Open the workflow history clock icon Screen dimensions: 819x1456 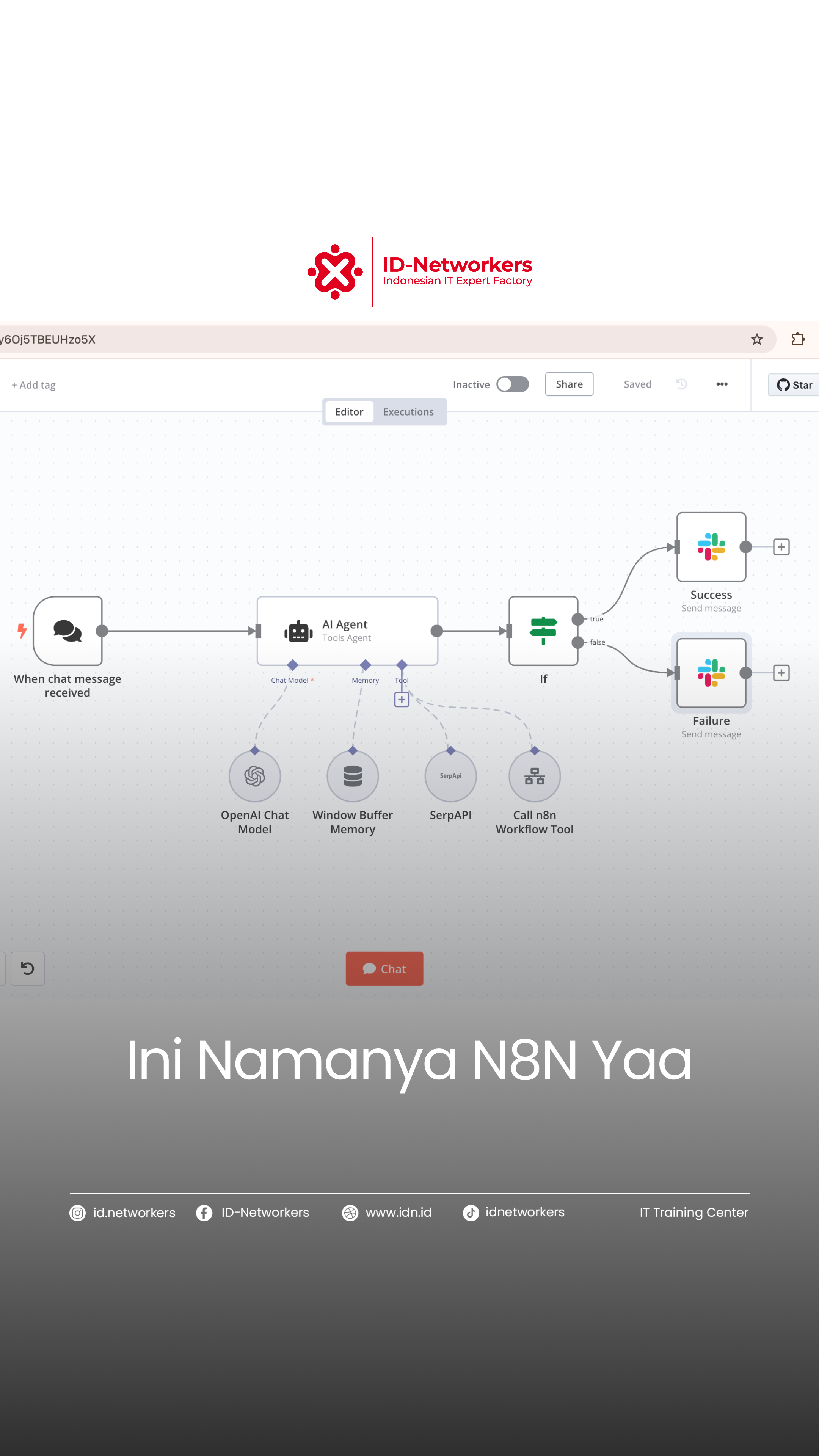(681, 384)
